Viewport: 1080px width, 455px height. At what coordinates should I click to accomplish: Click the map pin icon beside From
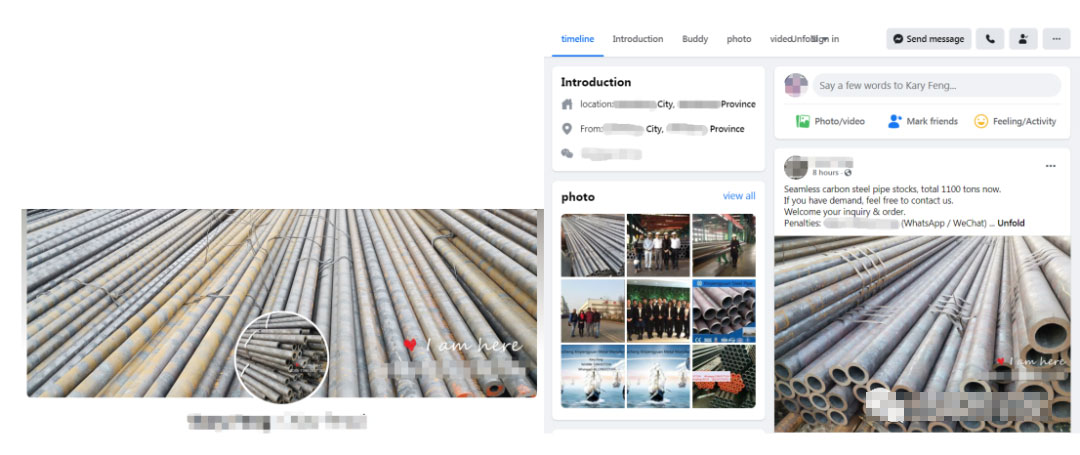click(567, 129)
